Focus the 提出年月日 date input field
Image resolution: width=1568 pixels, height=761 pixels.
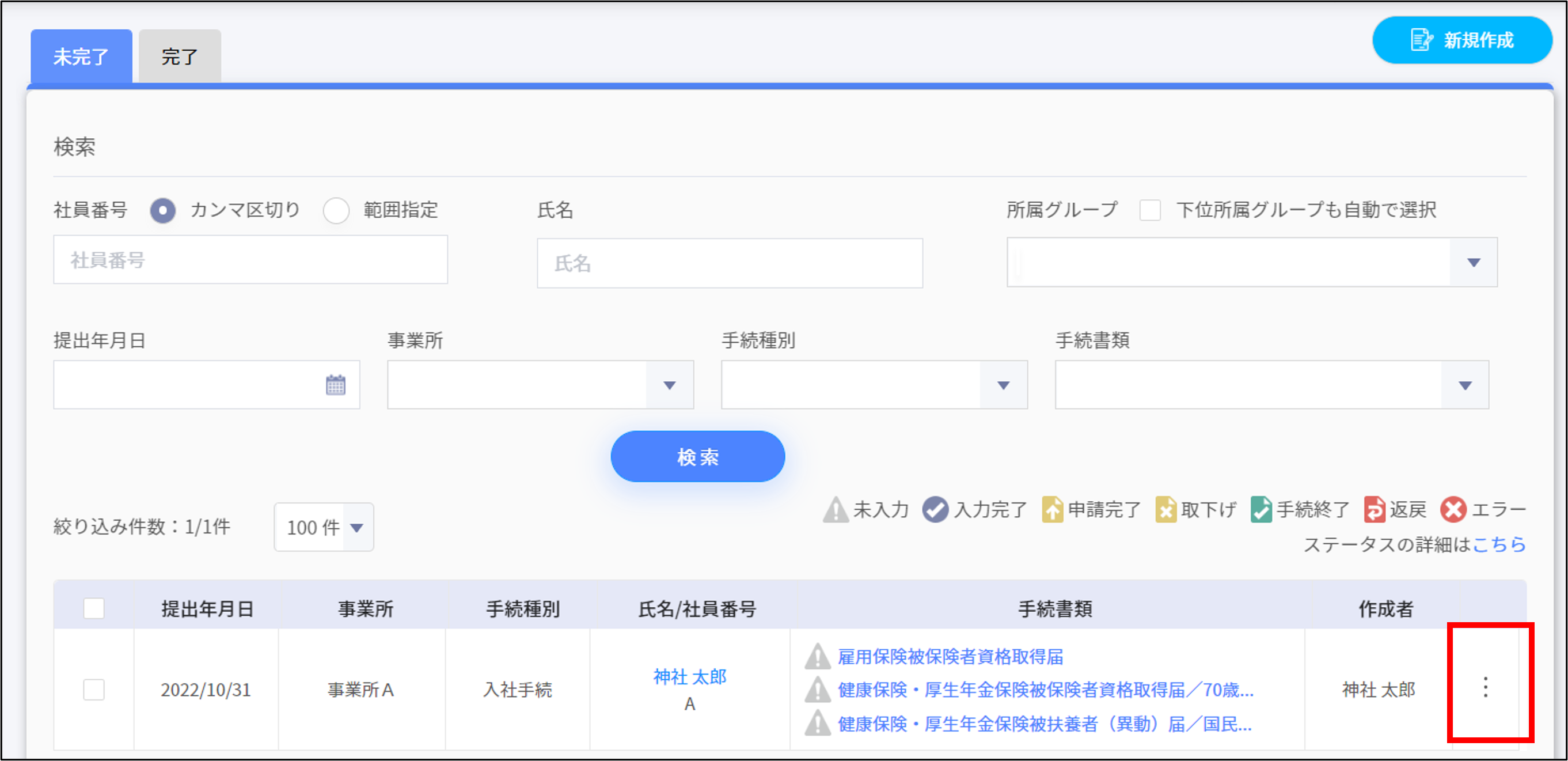[x=206, y=385]
